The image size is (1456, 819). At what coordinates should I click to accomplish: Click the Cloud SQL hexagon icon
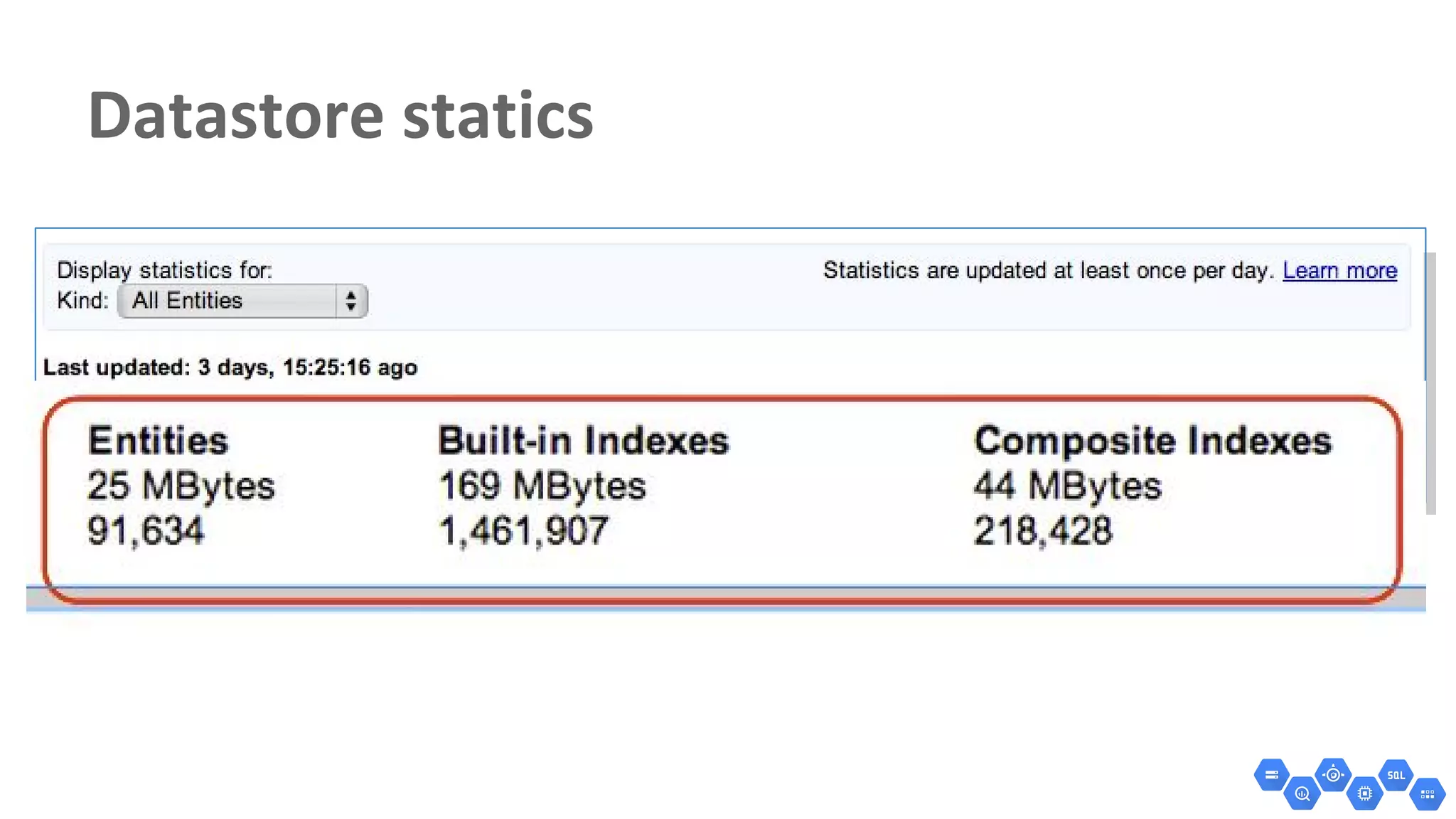pos(1396,775)
